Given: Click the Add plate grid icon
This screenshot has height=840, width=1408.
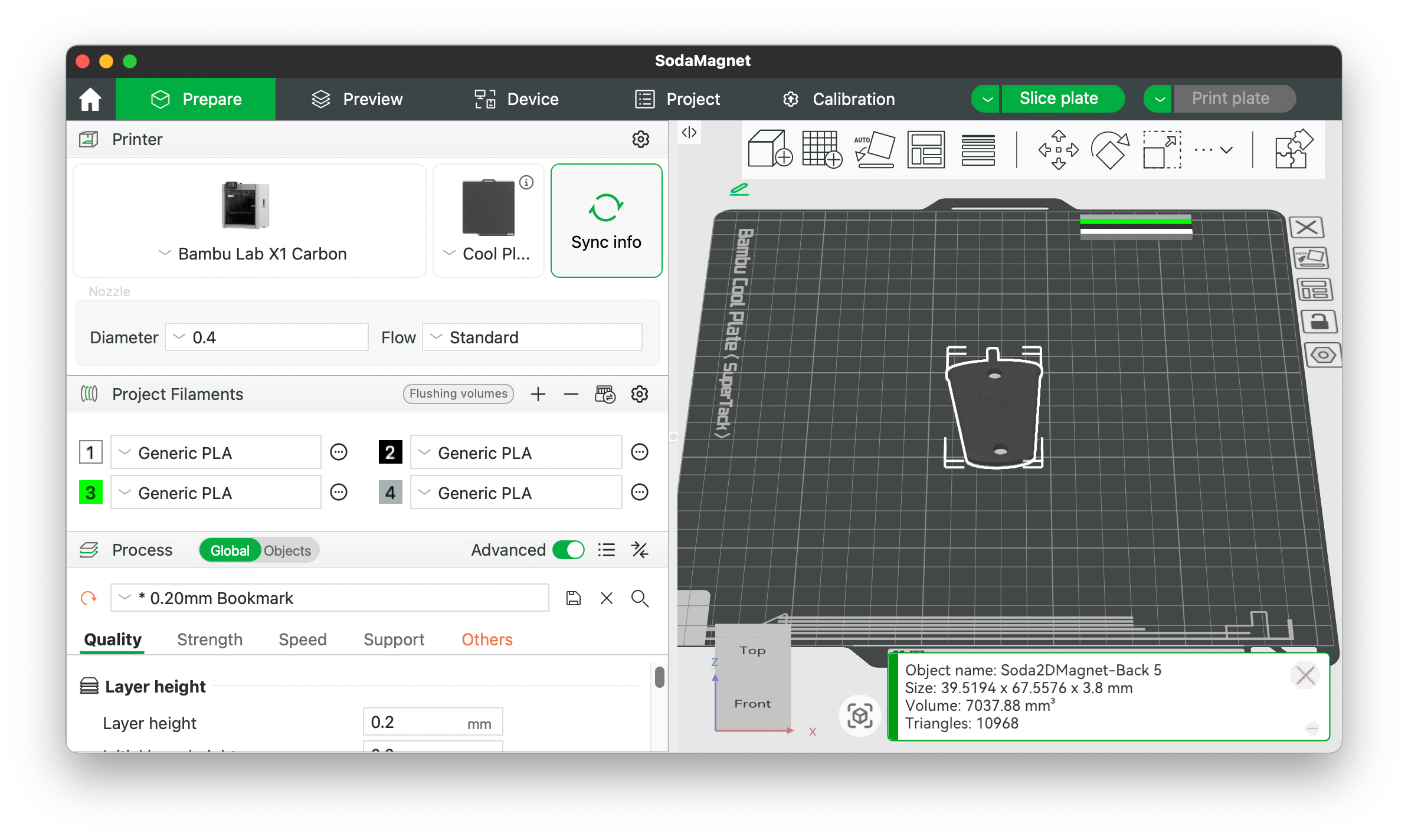Looking at the screenshot, I should click(821, 149).
